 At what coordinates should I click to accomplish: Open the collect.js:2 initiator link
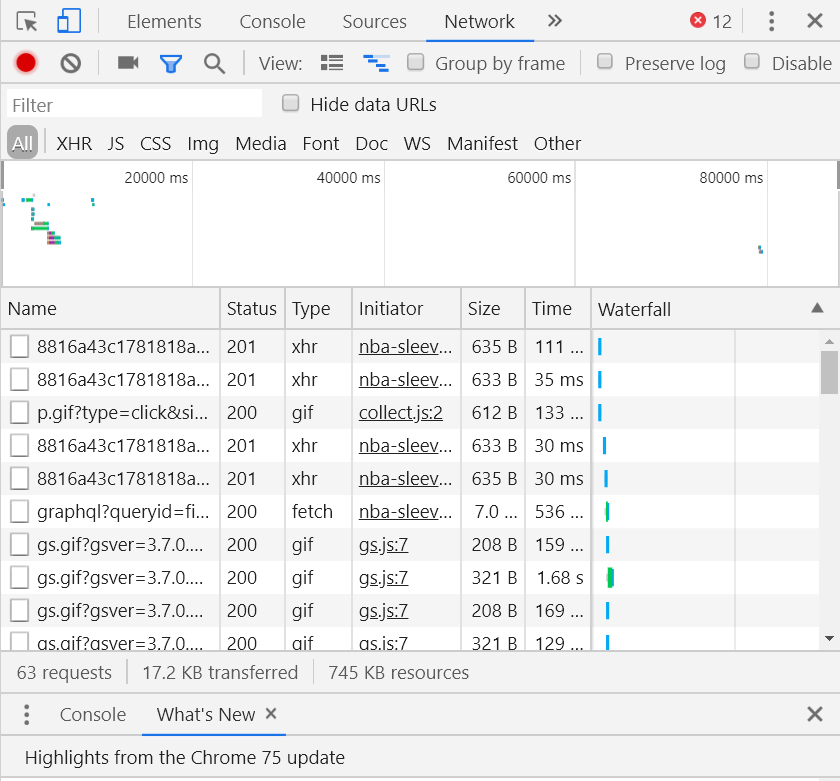[x=401, y=412]
